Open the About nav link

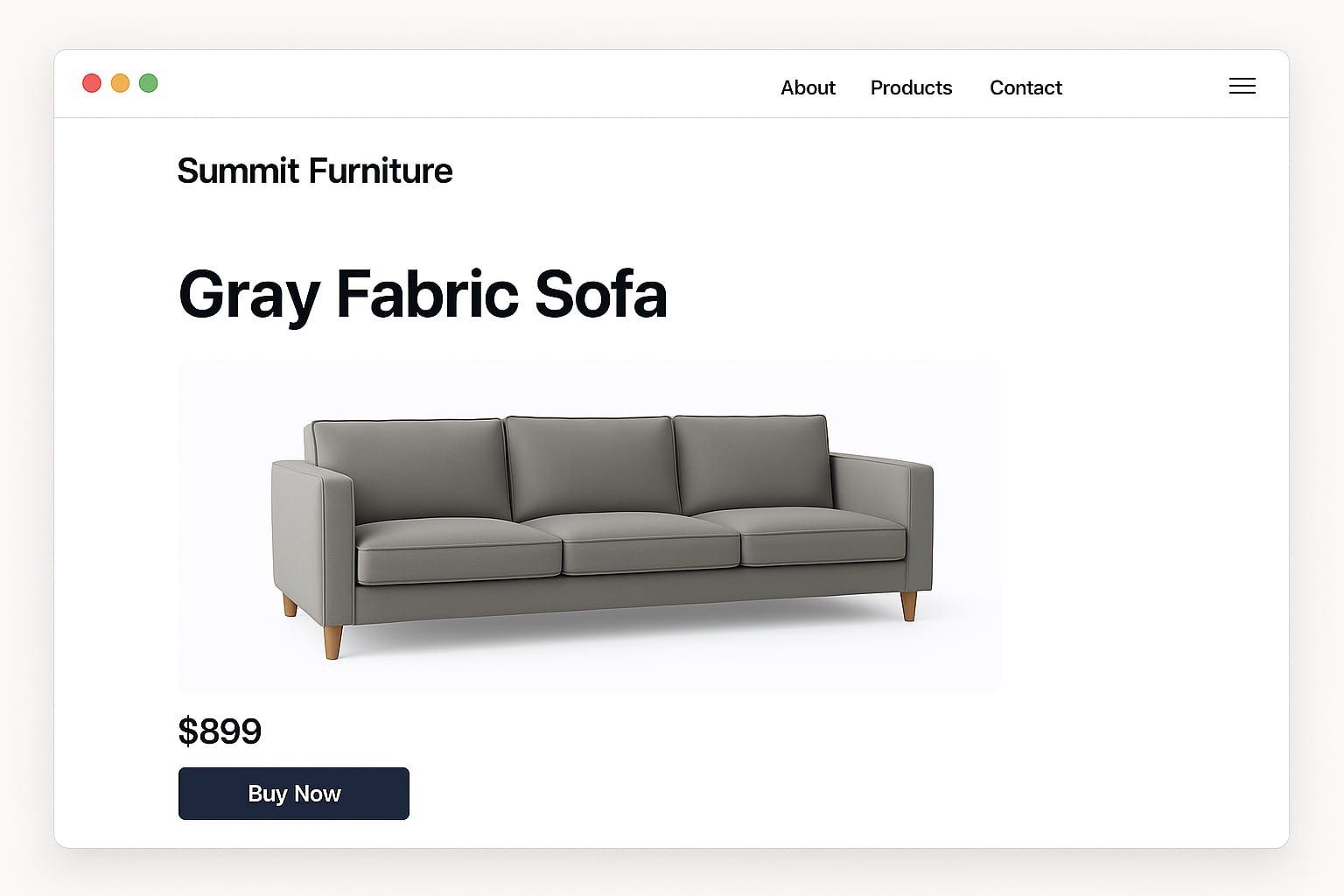(808, 87)
